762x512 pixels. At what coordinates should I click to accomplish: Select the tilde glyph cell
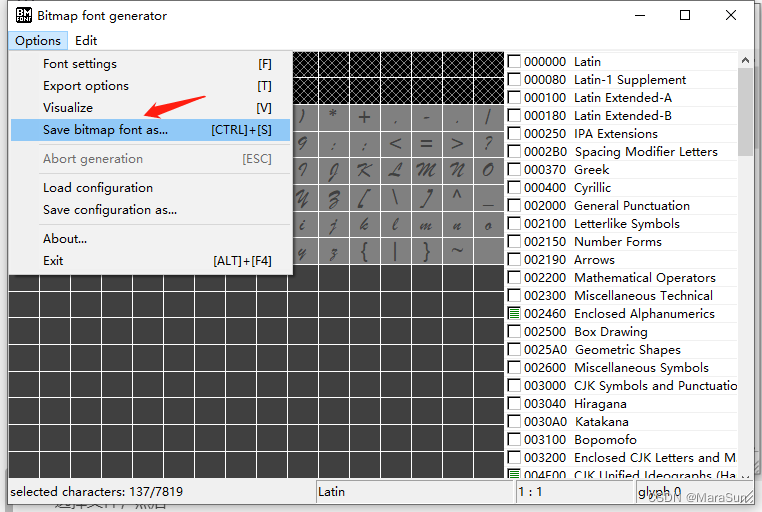point(458,251)
